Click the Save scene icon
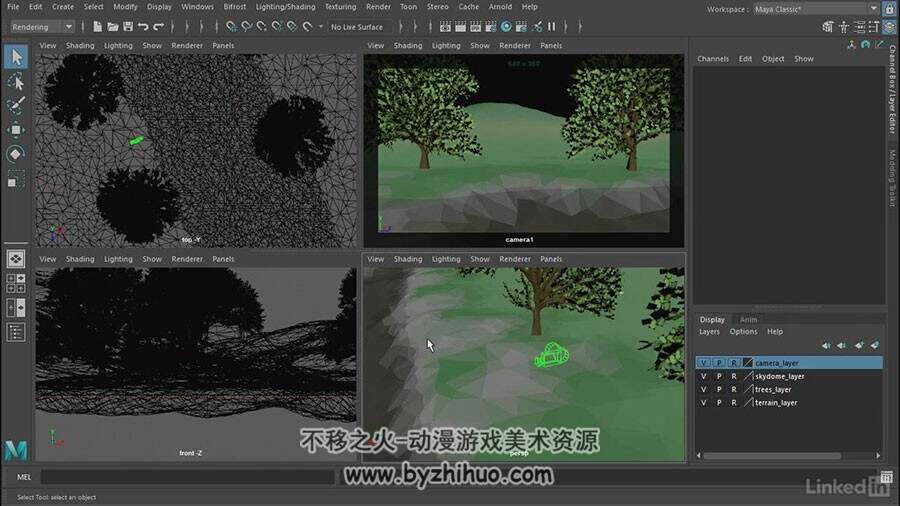Screen dimensions: 900x506 pyautogui.click(x=128, y=26)
